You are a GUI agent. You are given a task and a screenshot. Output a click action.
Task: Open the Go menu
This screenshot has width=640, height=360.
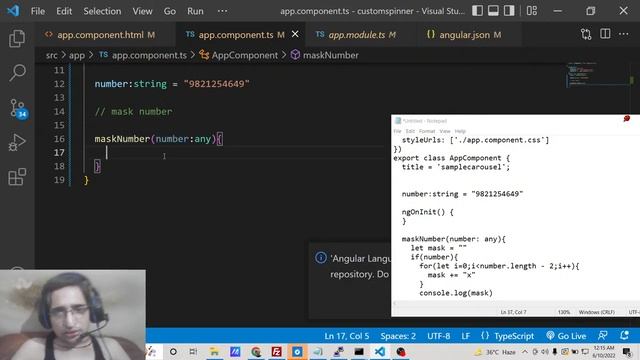170,11
